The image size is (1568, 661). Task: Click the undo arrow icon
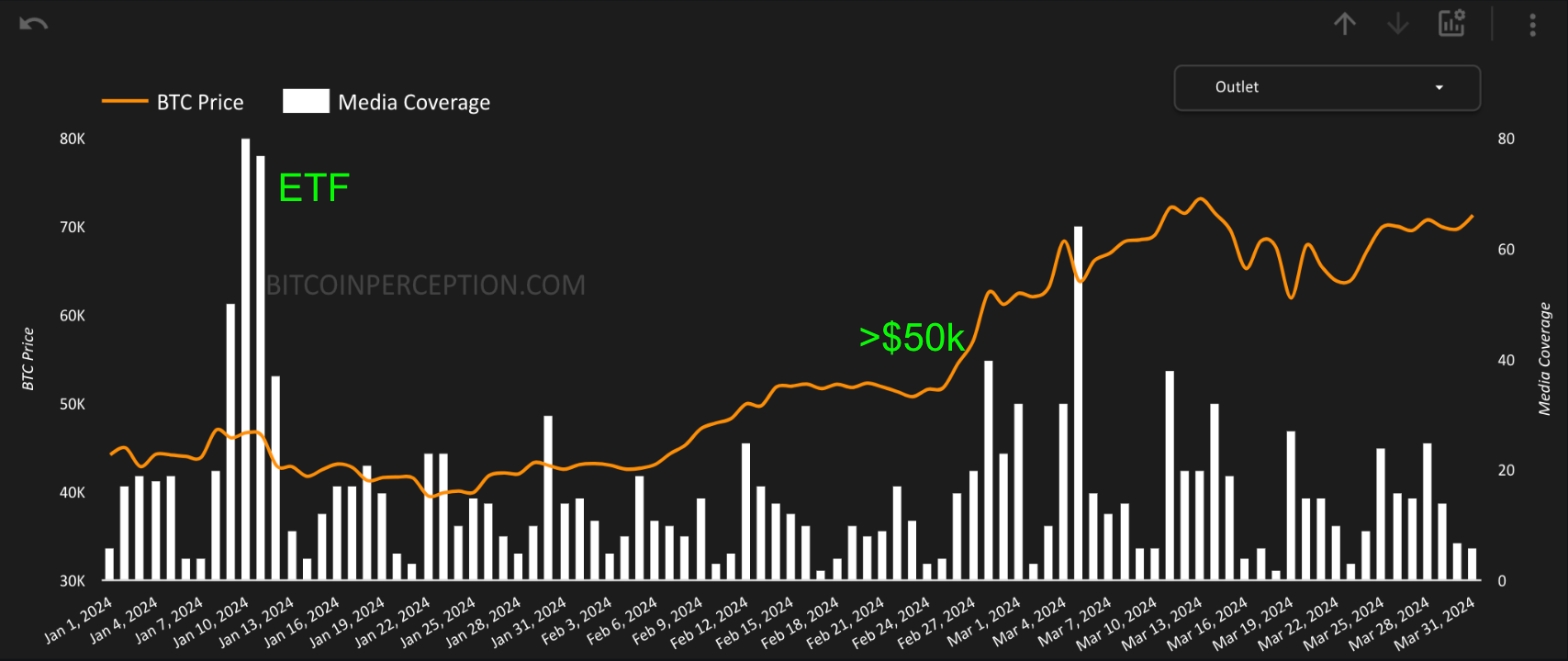[x=33, y=24]
